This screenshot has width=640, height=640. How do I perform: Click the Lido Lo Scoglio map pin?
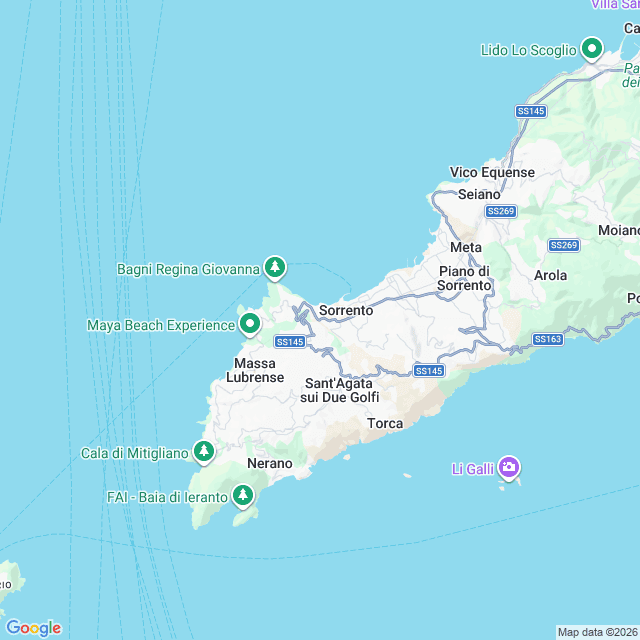tap(592, 49)
